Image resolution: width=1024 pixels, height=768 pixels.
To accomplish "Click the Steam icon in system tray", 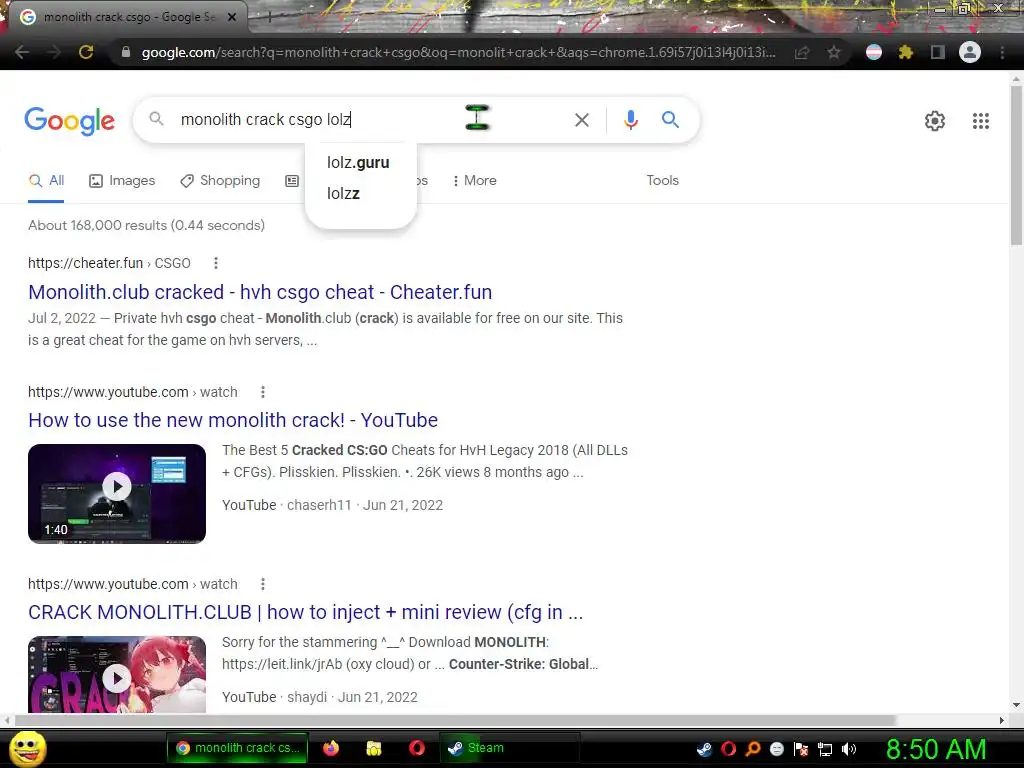I will [x=704, y=749].
